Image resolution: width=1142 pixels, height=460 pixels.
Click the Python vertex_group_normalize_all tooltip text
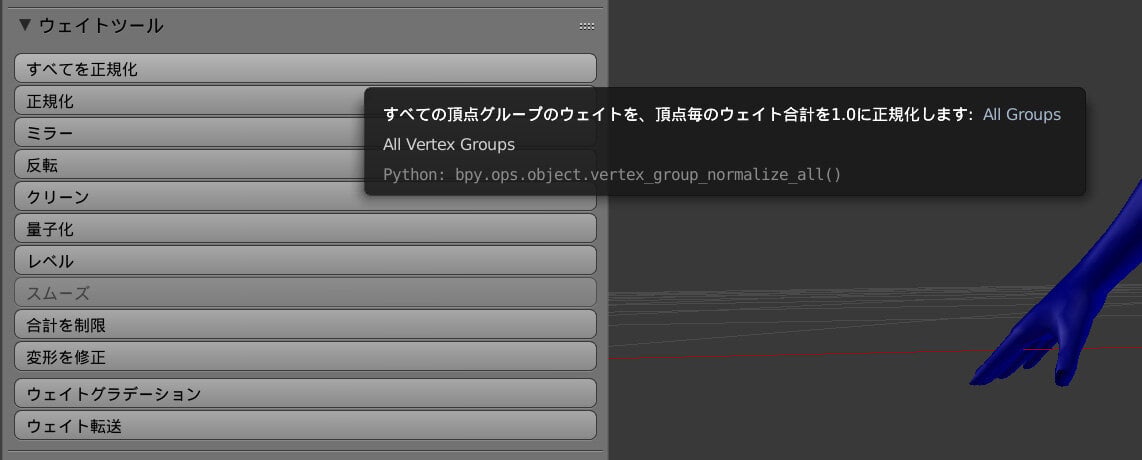612,175
